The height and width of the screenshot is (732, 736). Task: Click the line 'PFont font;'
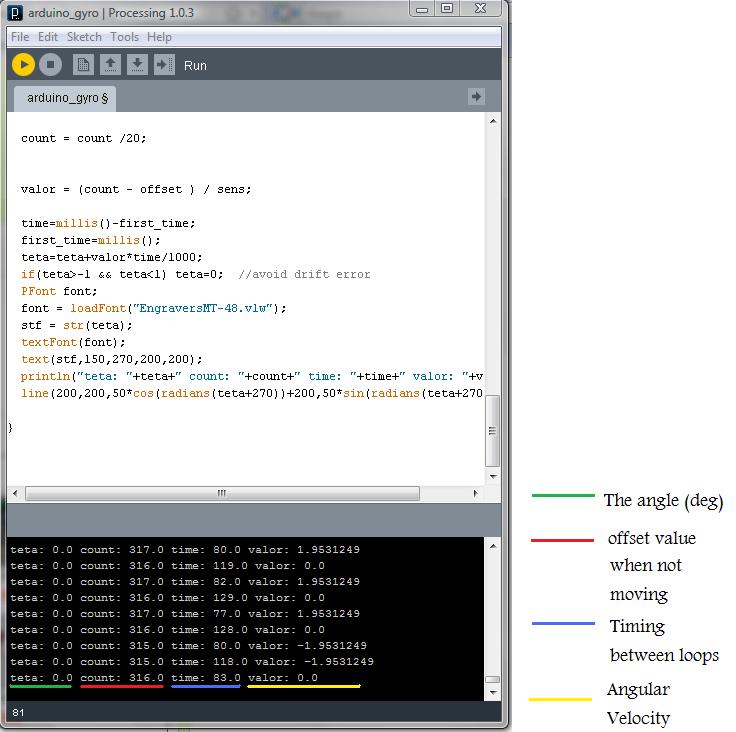(59, 291)
